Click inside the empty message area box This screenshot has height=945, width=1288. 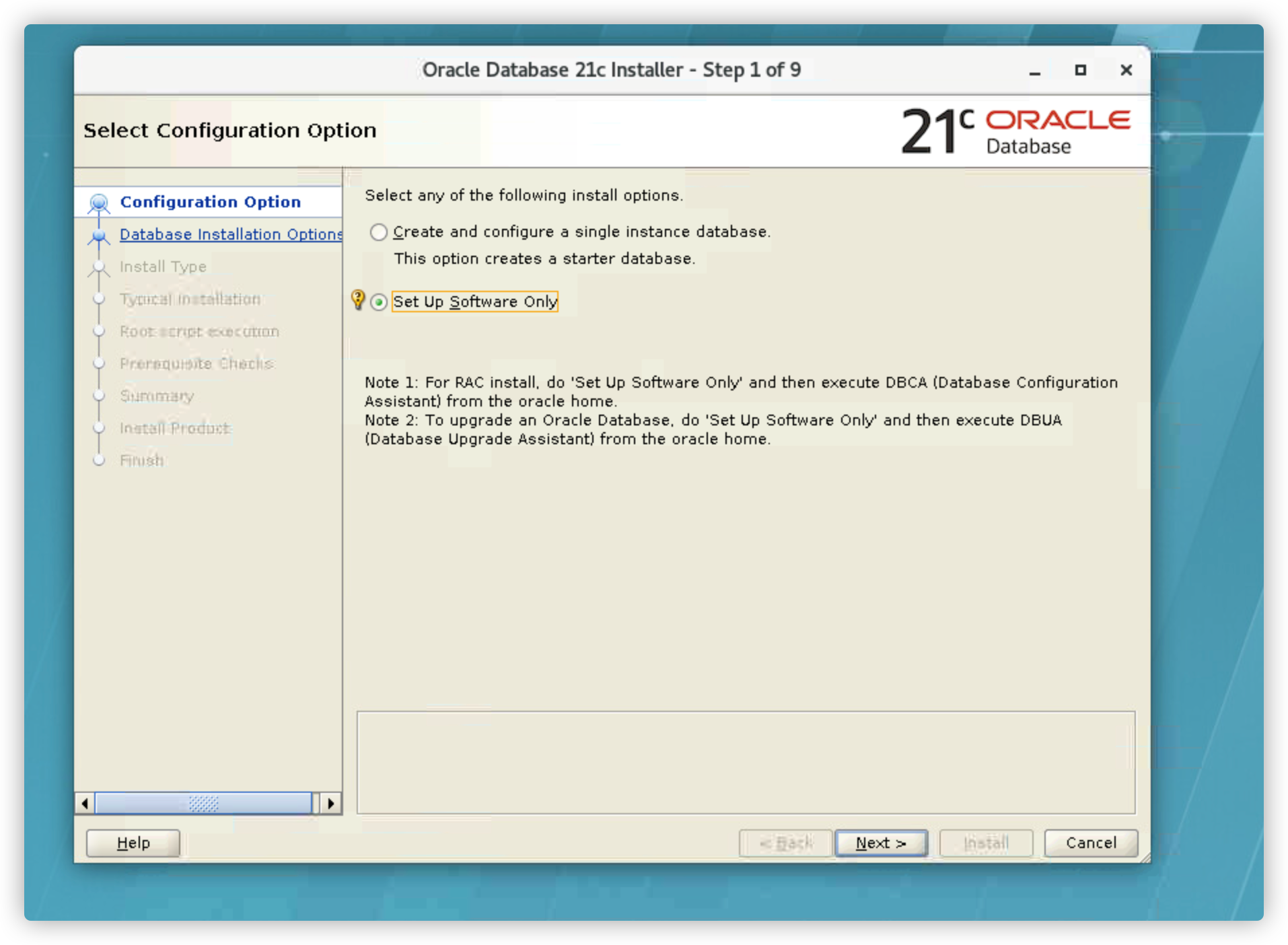746,762
